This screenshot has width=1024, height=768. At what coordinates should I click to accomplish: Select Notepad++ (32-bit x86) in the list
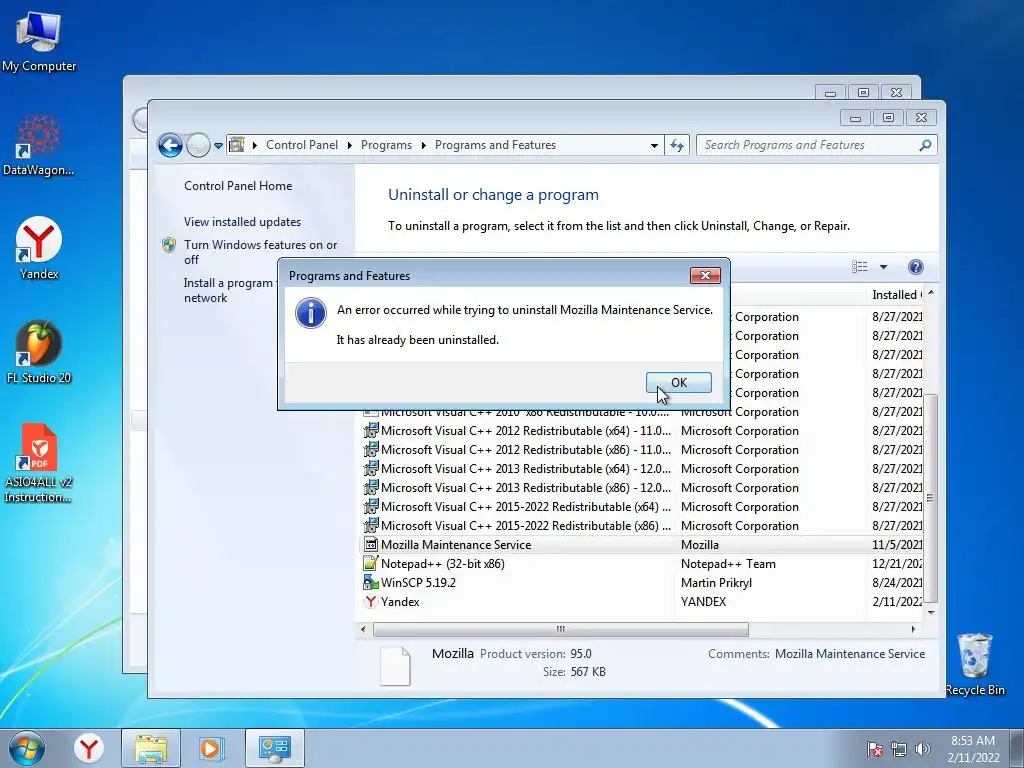tap(642, 564)
